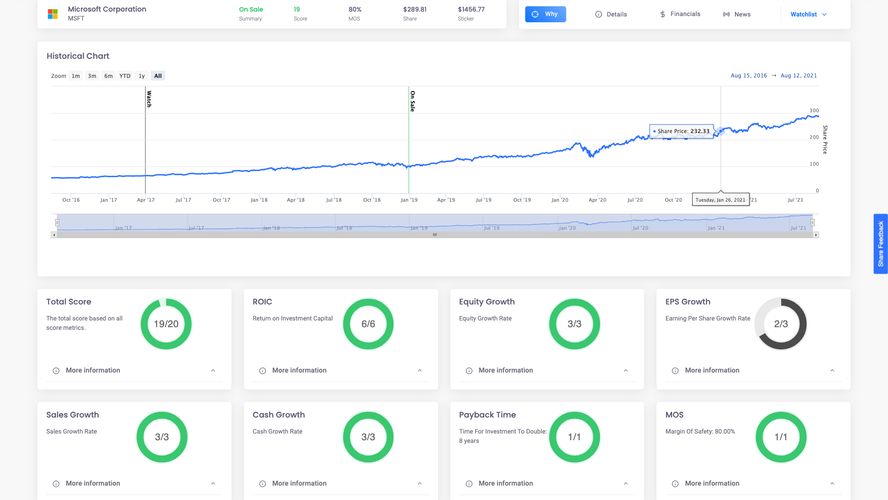Click the navigator right scroll arrow

(816, 235)
